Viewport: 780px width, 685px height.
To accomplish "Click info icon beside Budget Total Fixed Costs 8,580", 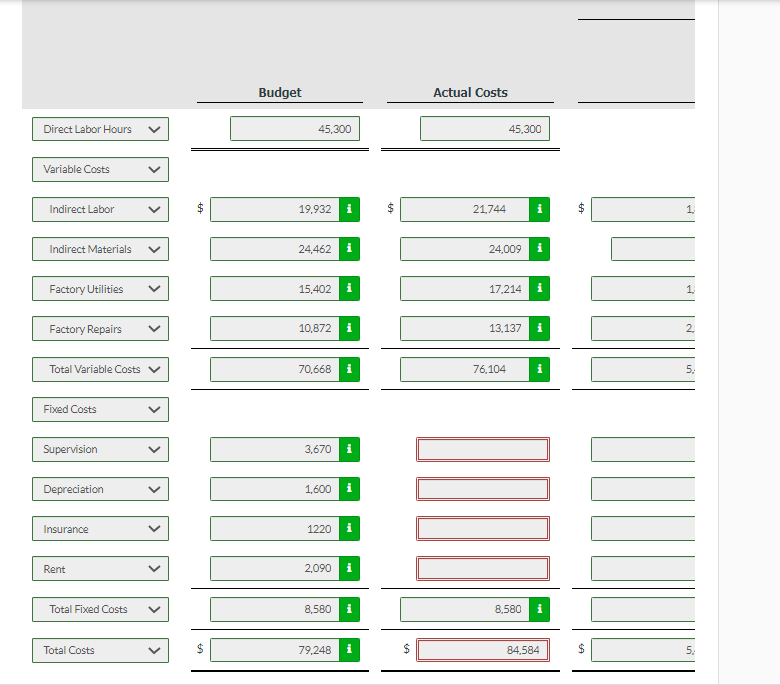I will click(x=349, y=609).
